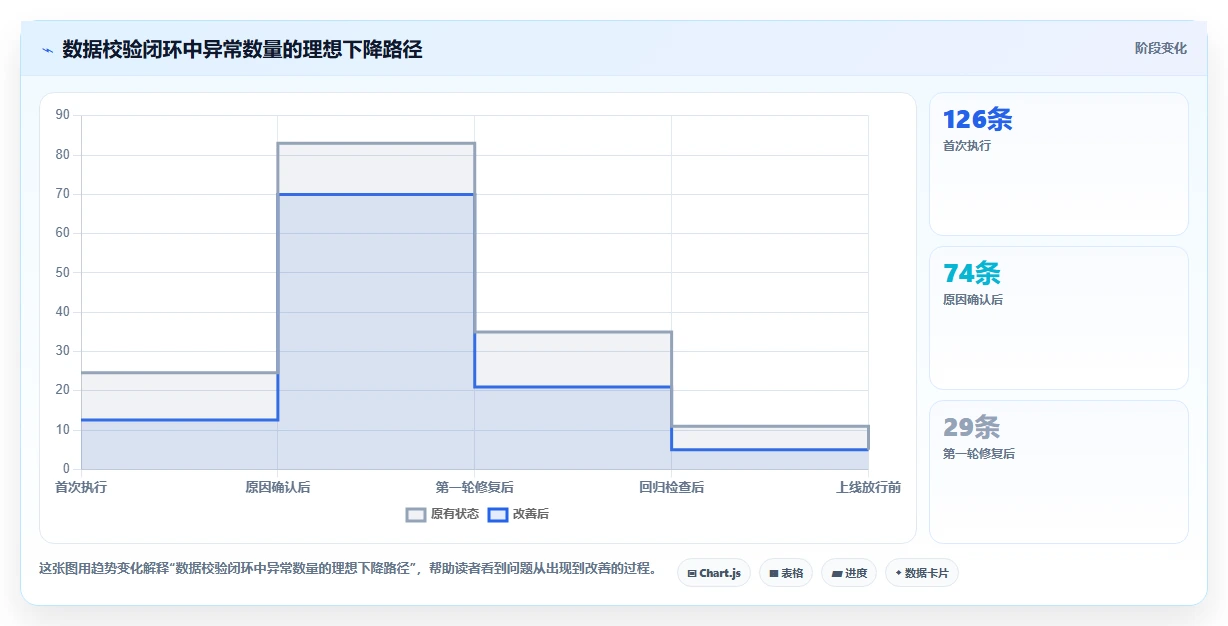The image size is (1228, 626).
Task: Open the 74条 原因确认后 card
Action: coord(1059,318)
